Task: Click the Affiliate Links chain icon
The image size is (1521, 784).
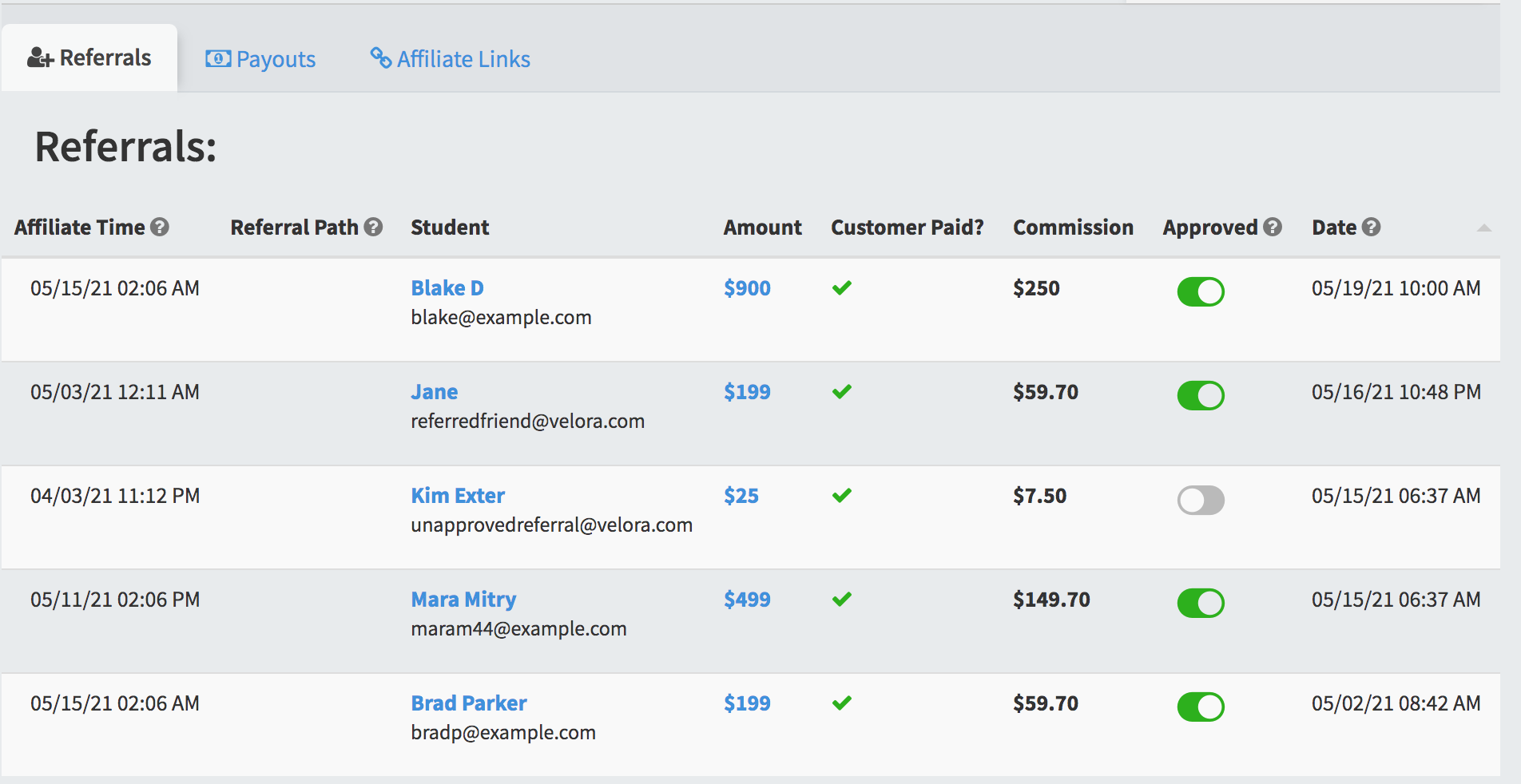Action: [380, 57]
